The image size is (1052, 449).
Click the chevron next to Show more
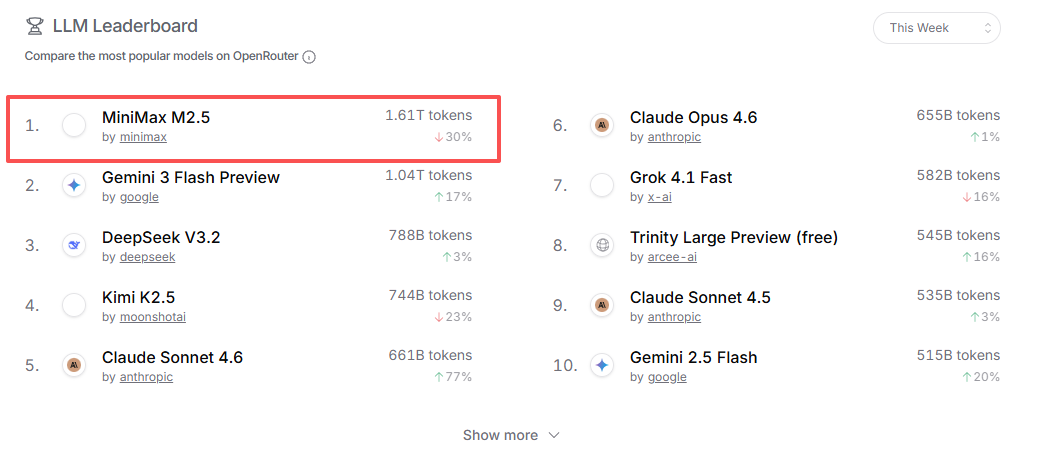[554, 435]
